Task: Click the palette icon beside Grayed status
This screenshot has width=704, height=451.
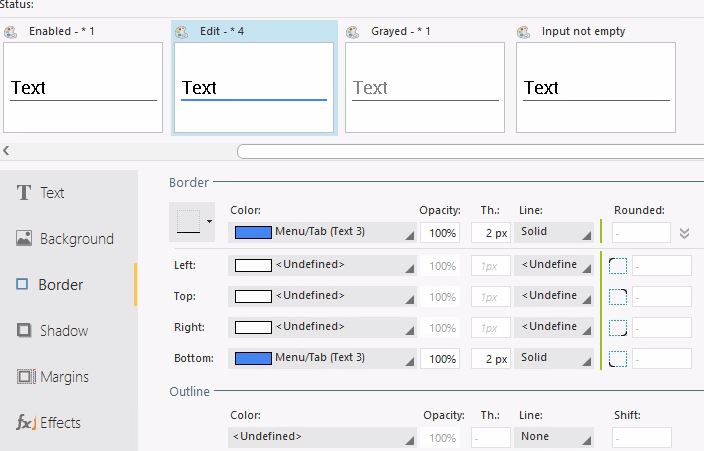Action: (x=353, y=32)
